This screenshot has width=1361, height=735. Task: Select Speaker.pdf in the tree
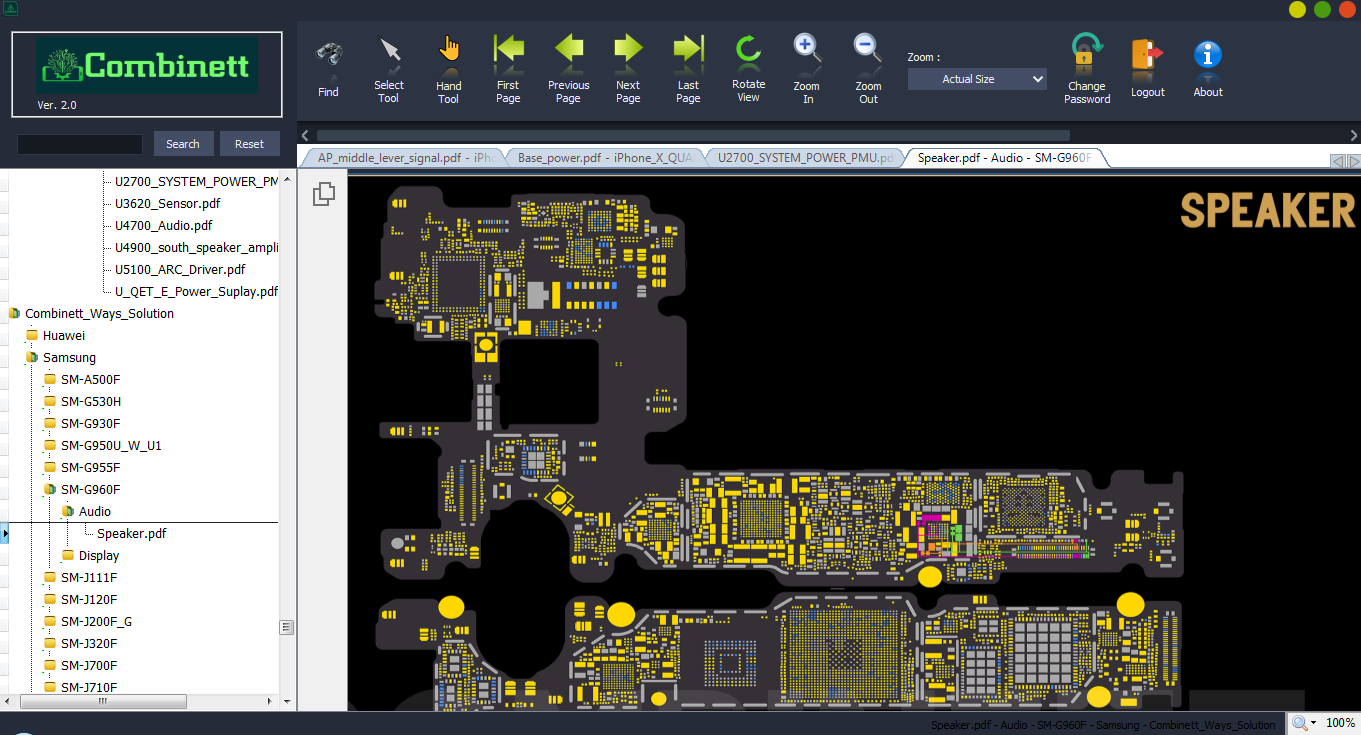click(x=131, y=534)
